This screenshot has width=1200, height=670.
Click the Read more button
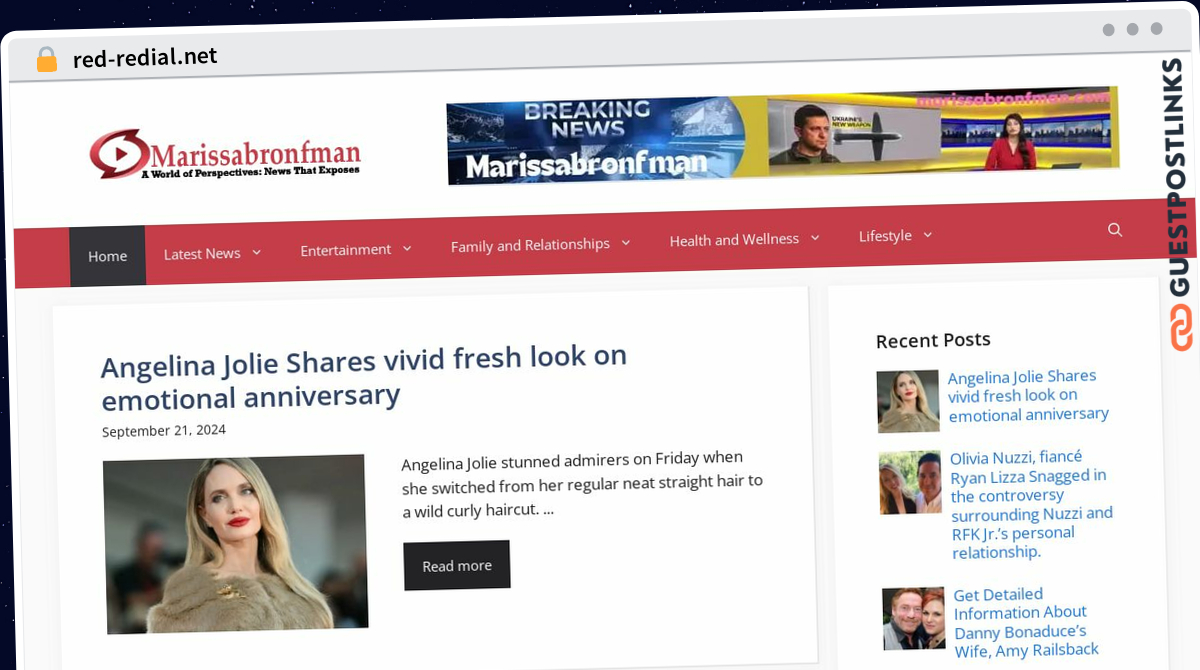coord(457,565)
